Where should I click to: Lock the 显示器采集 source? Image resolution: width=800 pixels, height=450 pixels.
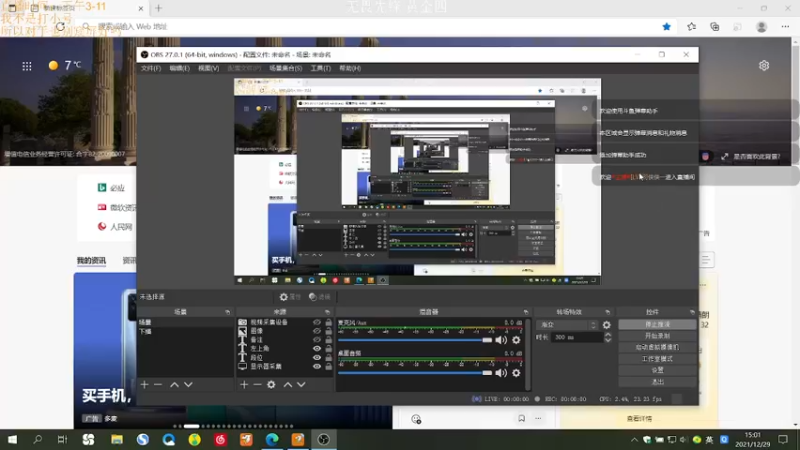tap(329, 366)
